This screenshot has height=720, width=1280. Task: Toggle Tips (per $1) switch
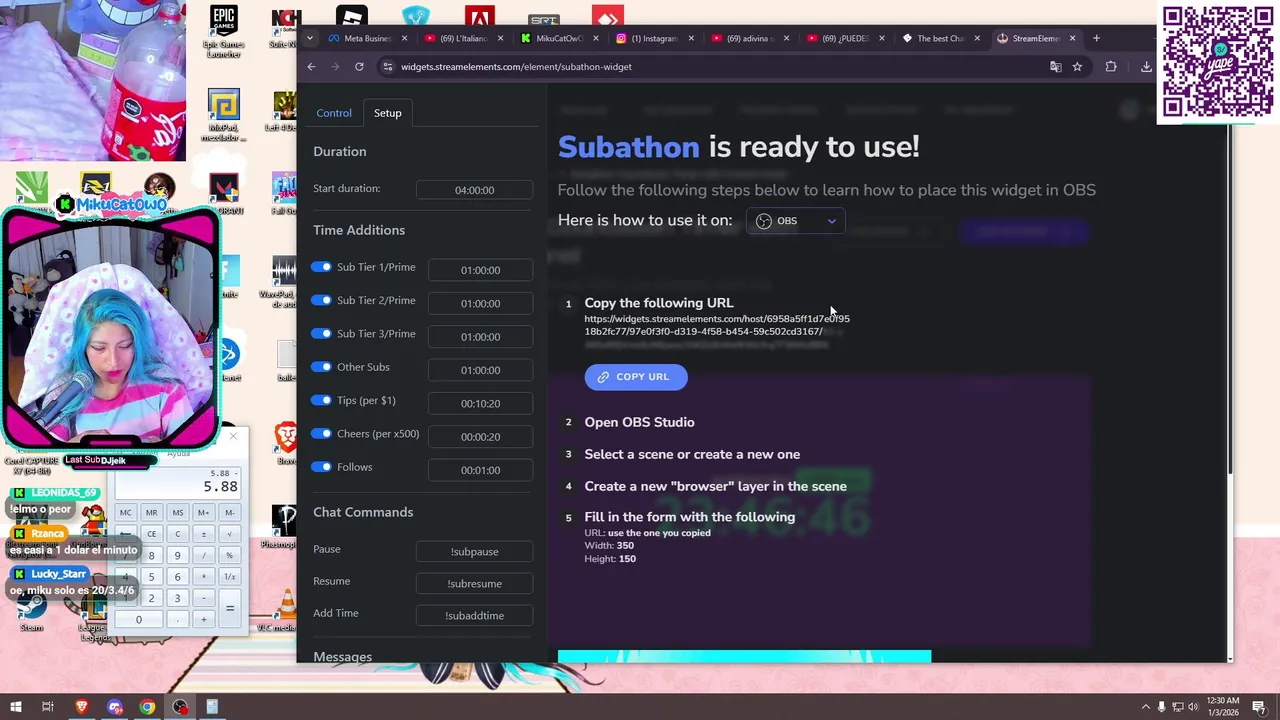[x=321, y=400]
